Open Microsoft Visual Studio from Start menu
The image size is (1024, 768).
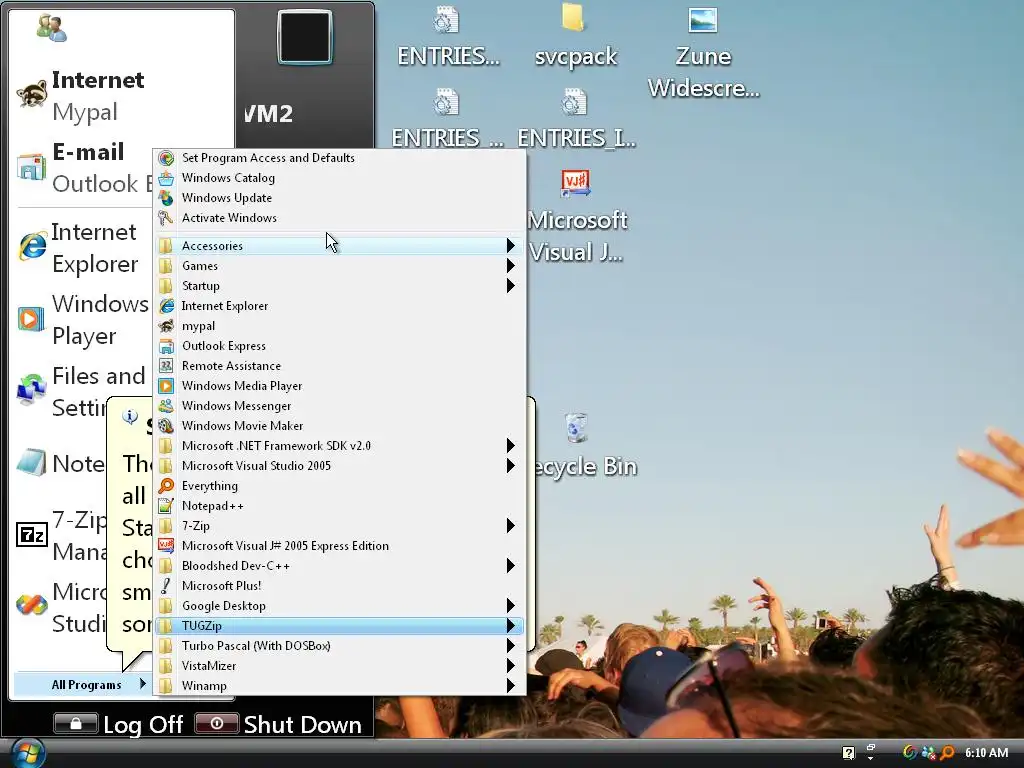coord(62,607)
